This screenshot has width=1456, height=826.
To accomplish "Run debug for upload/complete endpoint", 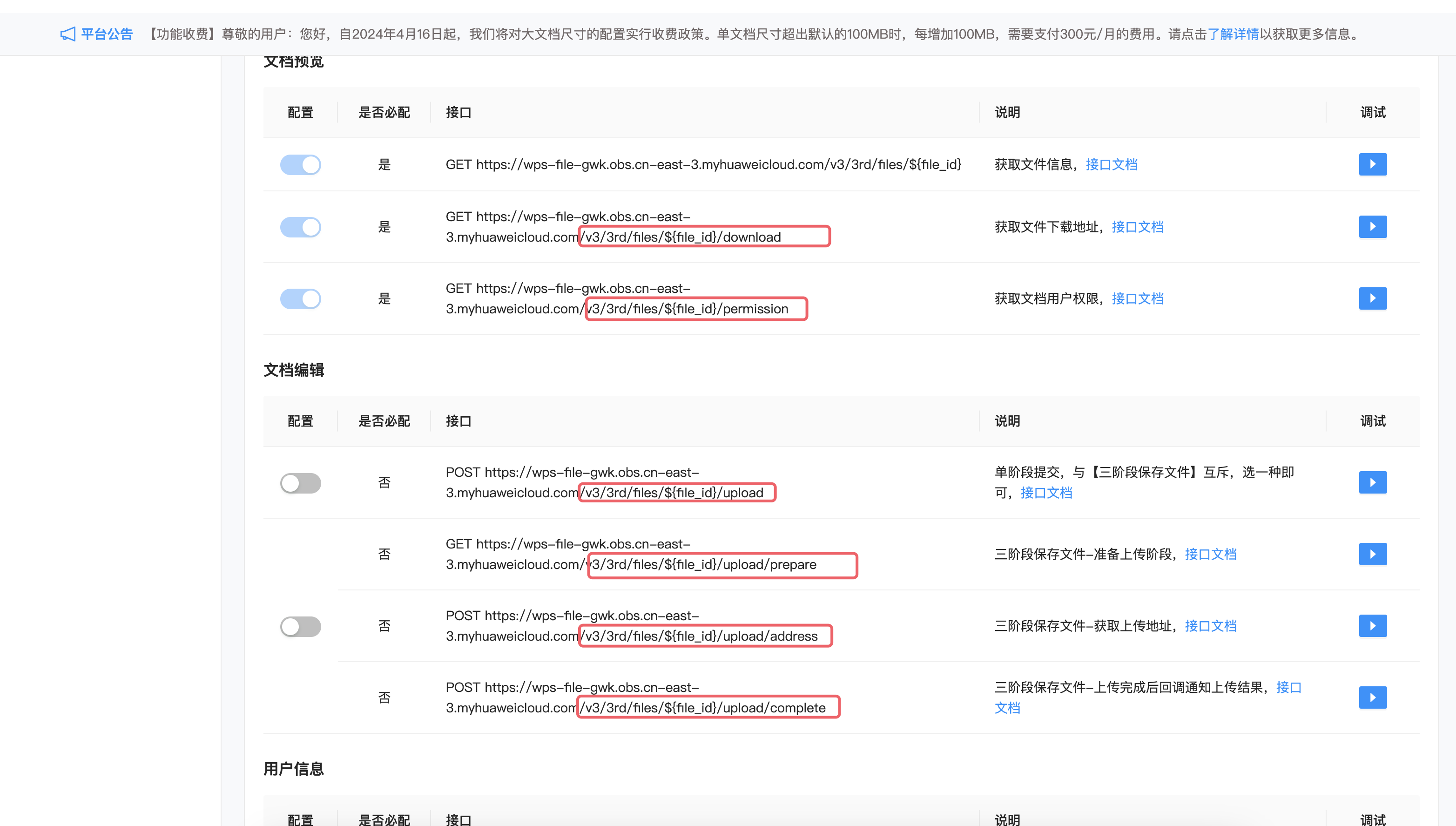I will [1373, 698].
